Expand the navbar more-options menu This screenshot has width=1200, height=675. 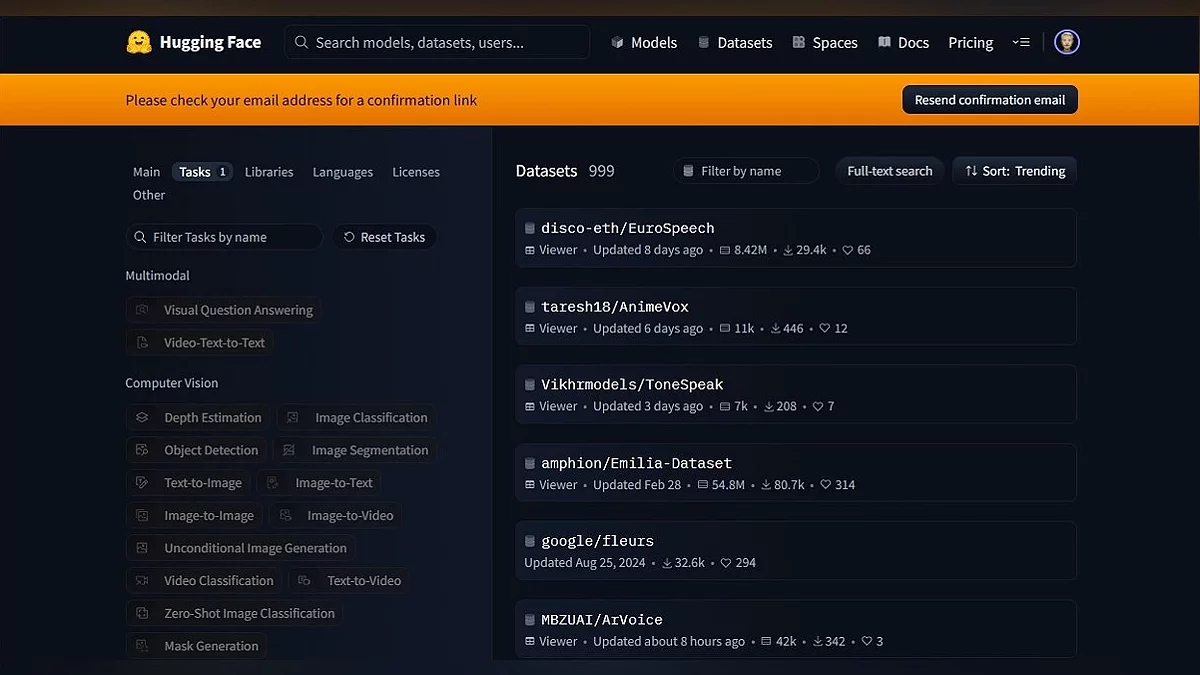pos(1020,43)
